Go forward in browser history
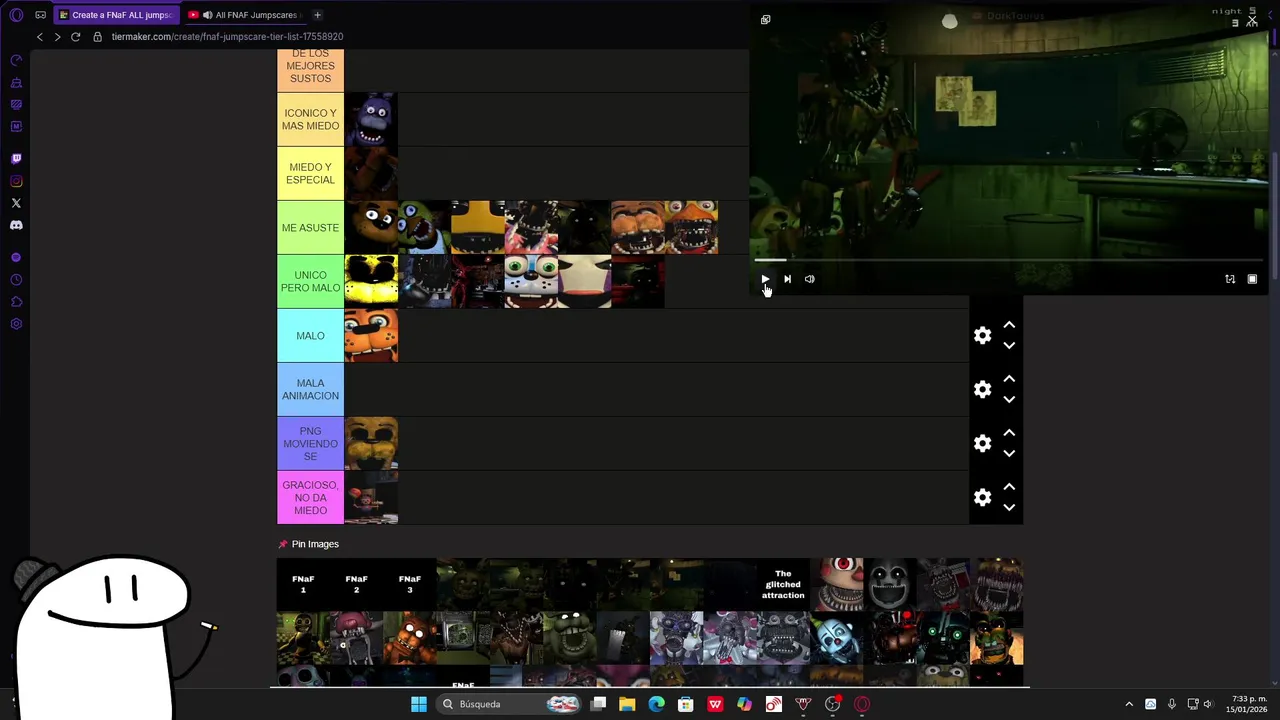This screenshot has width=1280, height=720. [57, 37]
